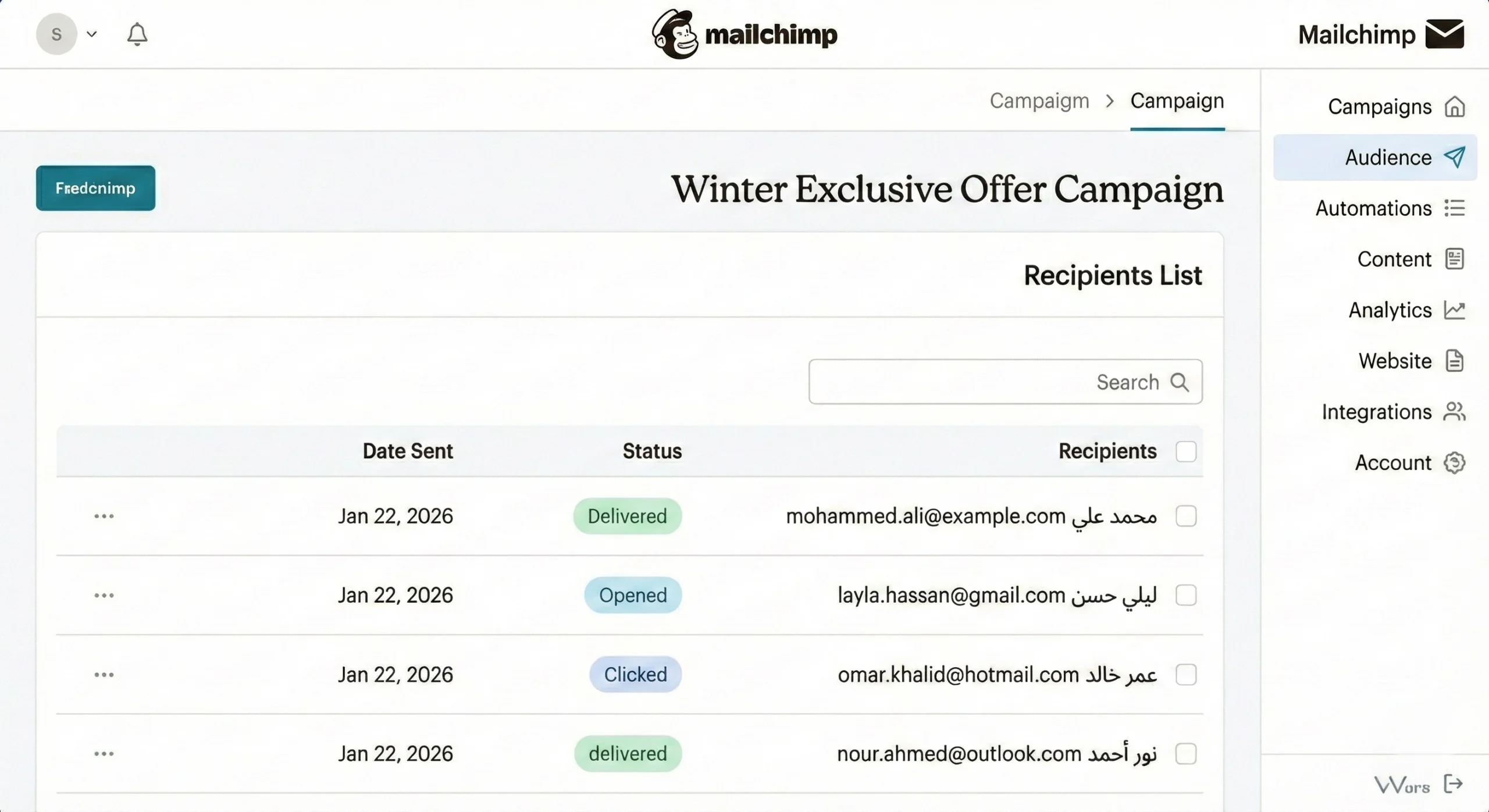
Task: Toggle the select-all Recipients checkbox
Action: point(1185,451)
